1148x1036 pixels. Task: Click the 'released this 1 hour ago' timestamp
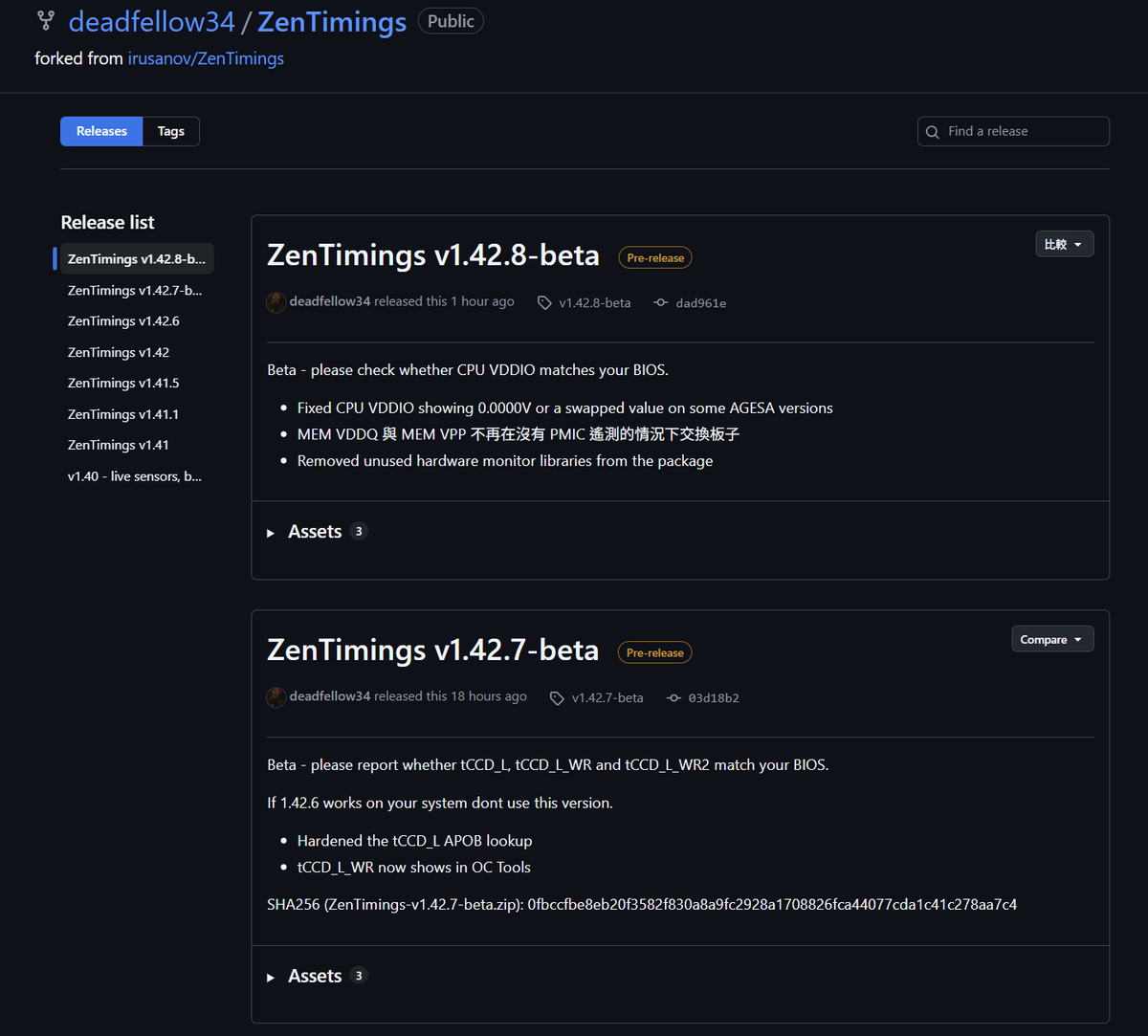tap(445, 301)
